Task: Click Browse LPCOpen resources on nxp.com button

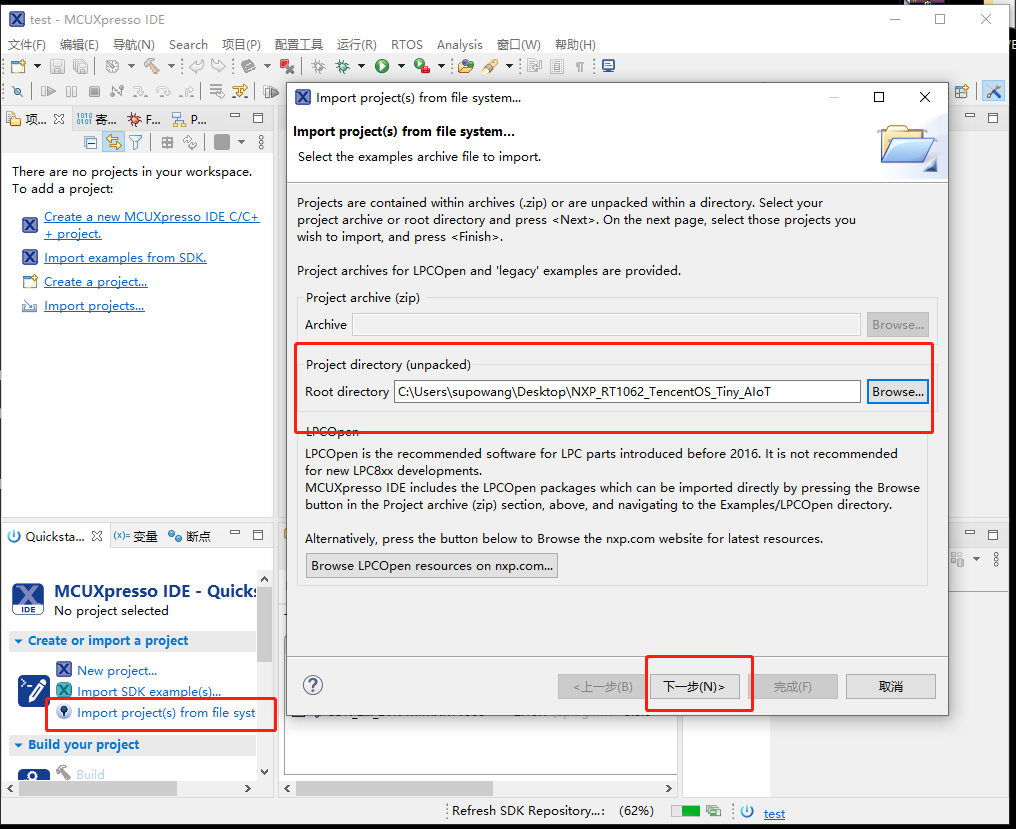Action: click(432, 566)
